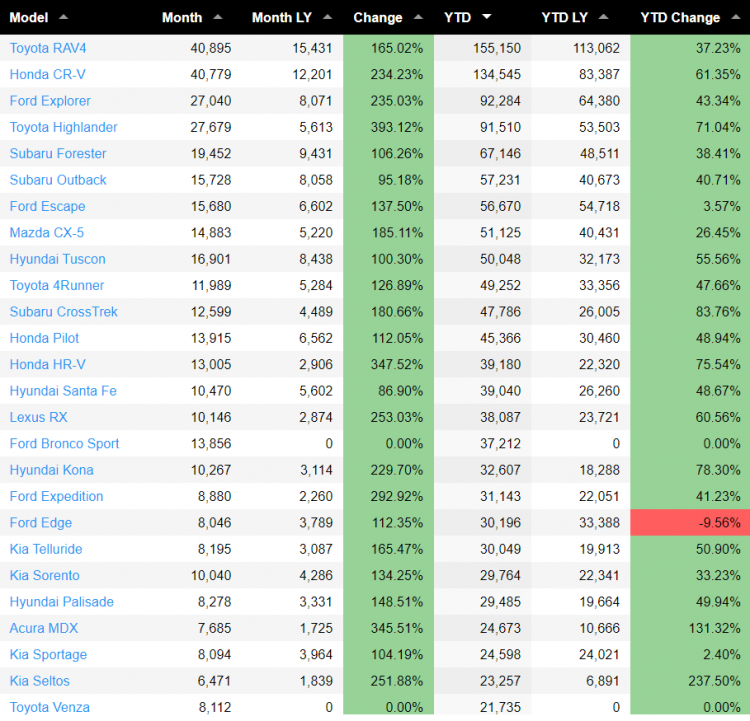
Task: Open Toyota RAV4 model link
Action: tap(48, 48)
